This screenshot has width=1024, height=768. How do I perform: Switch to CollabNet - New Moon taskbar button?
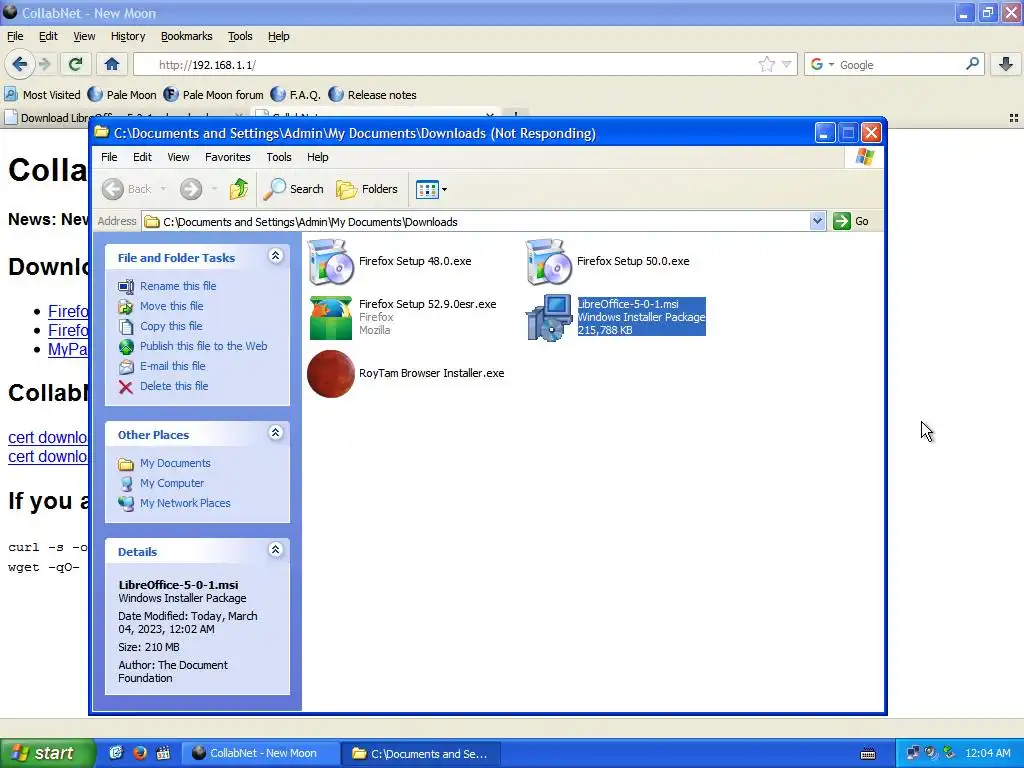point(260,753)
